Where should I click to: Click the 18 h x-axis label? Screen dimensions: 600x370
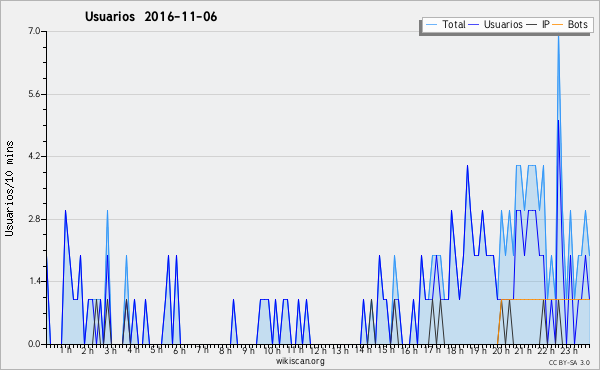coord(455,350)
